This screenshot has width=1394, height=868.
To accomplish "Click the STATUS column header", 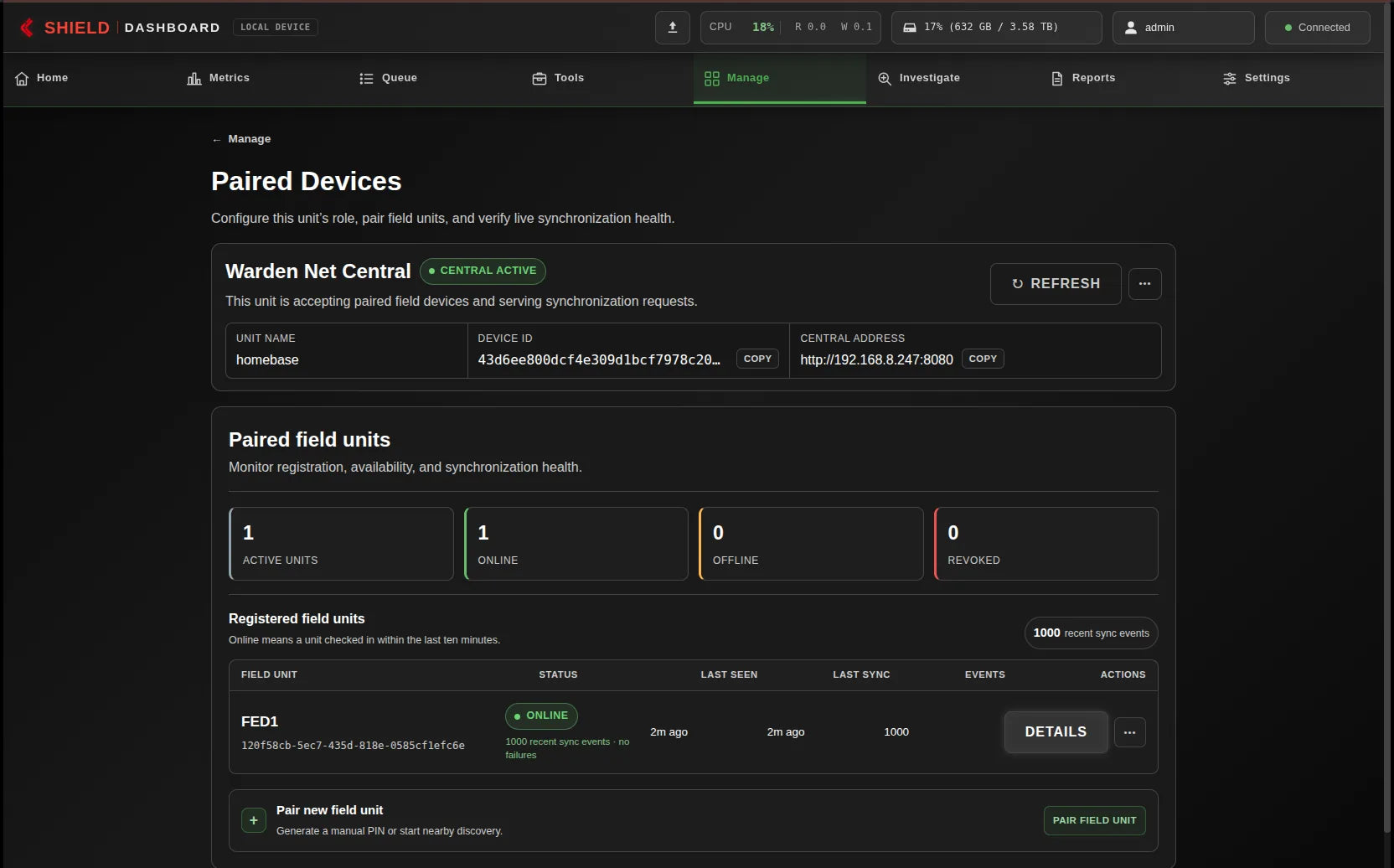I will tap(558, 674).
